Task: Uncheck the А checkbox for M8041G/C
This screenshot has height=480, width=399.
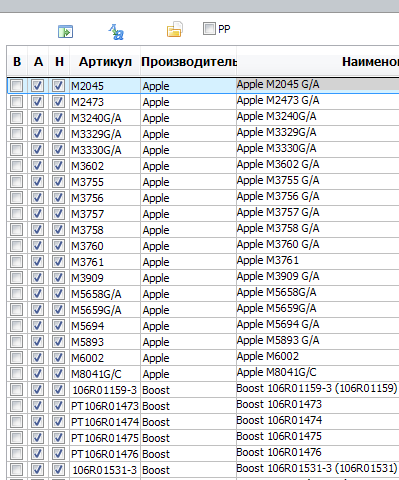Action: 37,374
